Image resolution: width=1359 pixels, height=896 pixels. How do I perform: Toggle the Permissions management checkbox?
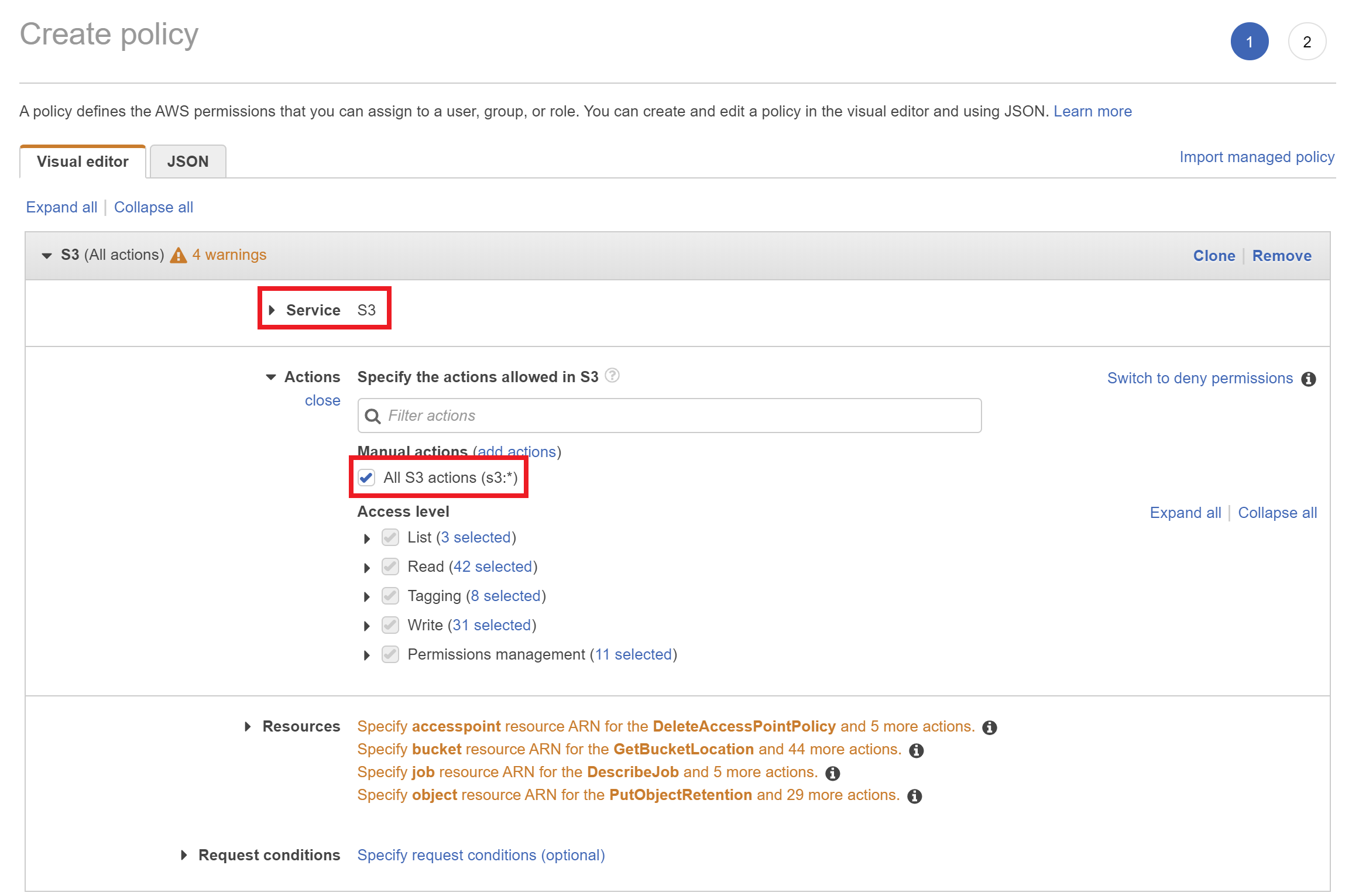390,654
